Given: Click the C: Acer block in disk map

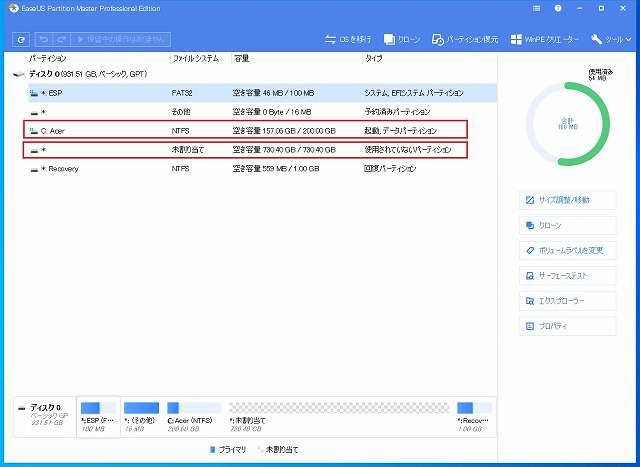Looking at the screenshot, I should point(193,417).
